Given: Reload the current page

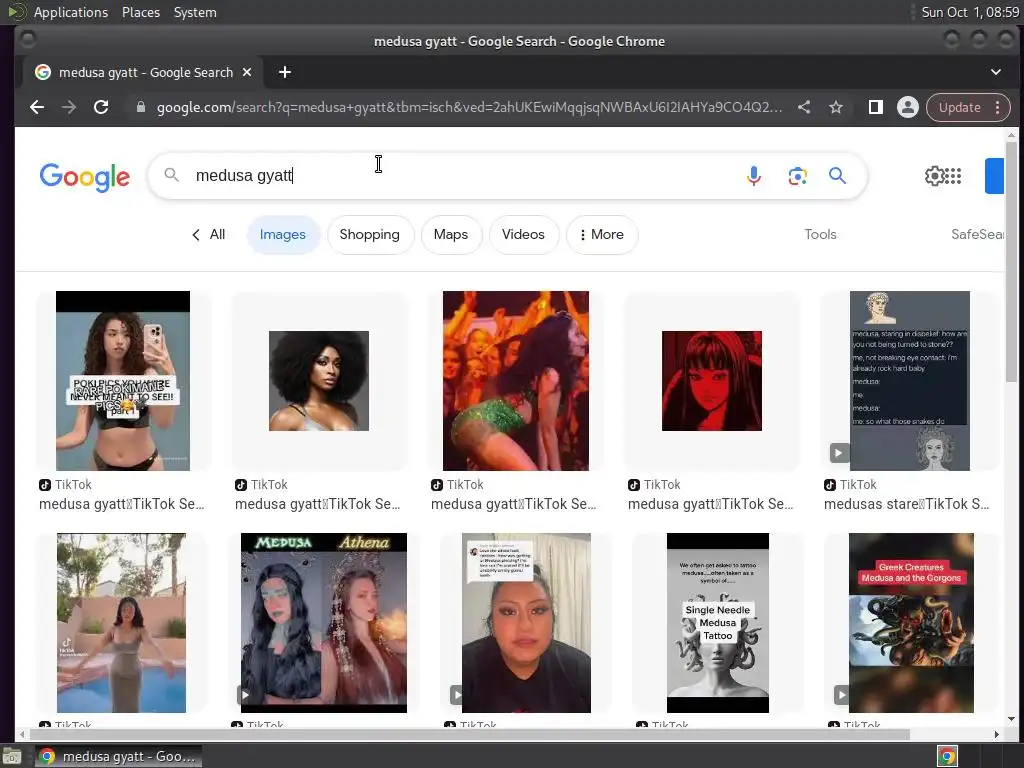Looking at the screenshot, I should click(101, 107).
